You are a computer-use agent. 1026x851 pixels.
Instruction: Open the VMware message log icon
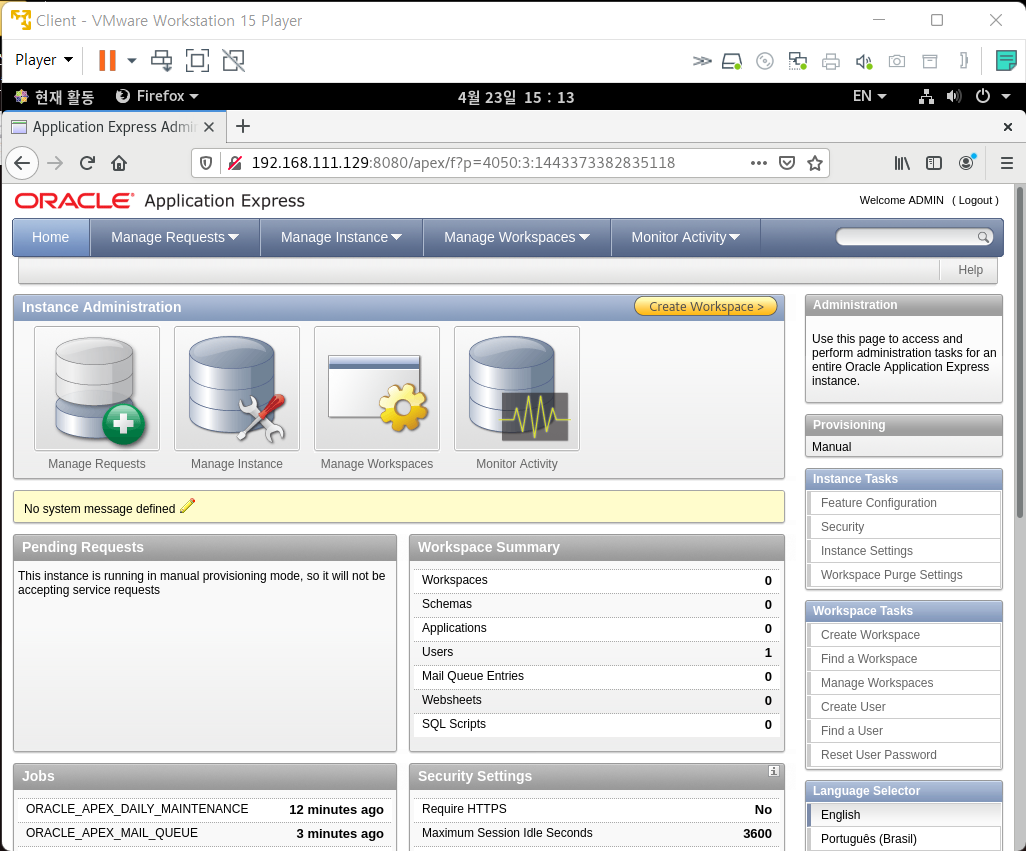point(1006,60)
